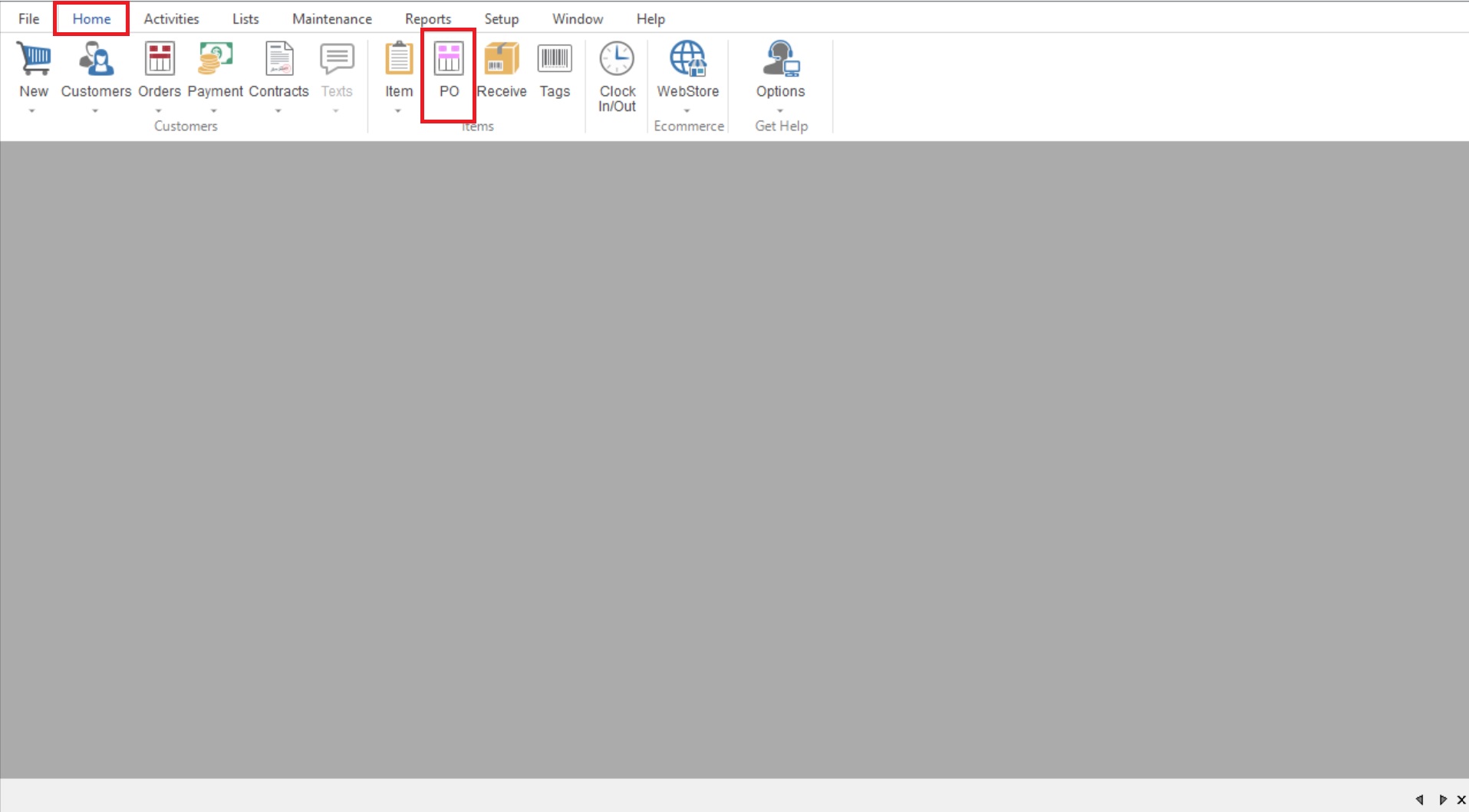Click the Payment coins icon
1469x812 pixels.
point(215,58)
